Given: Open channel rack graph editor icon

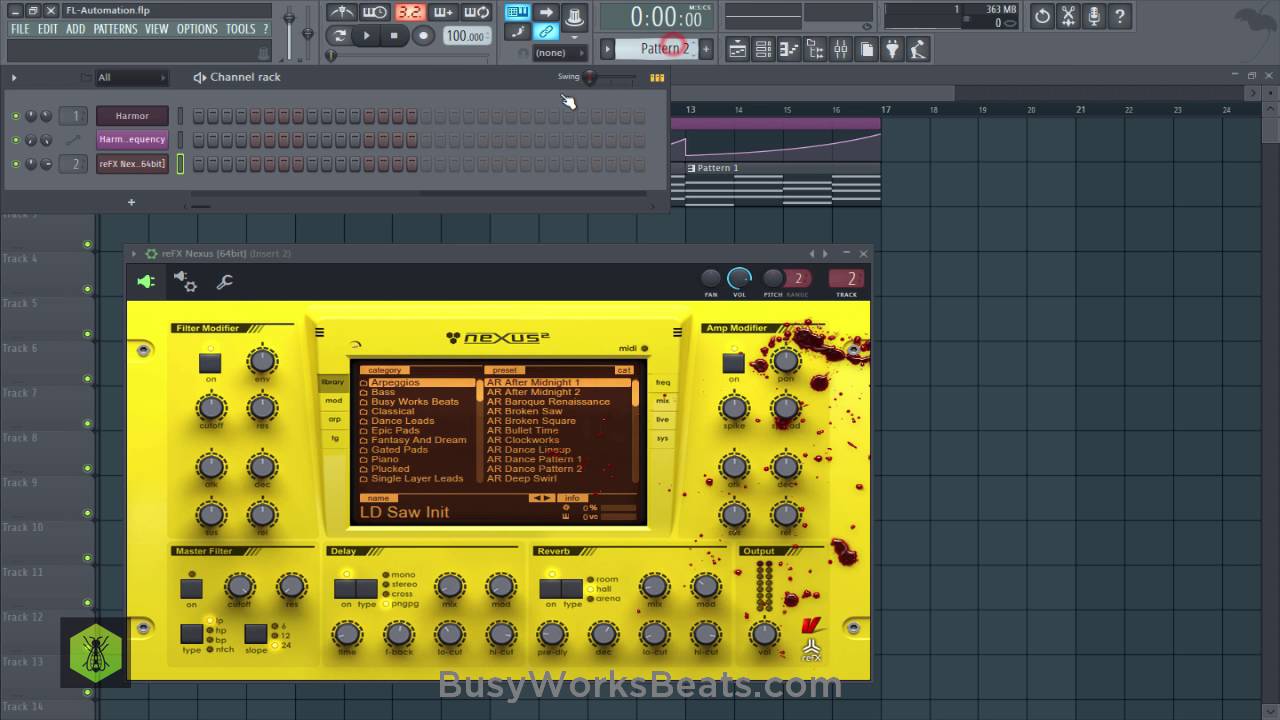Looking at the screenshot, I should coord(657,77).
